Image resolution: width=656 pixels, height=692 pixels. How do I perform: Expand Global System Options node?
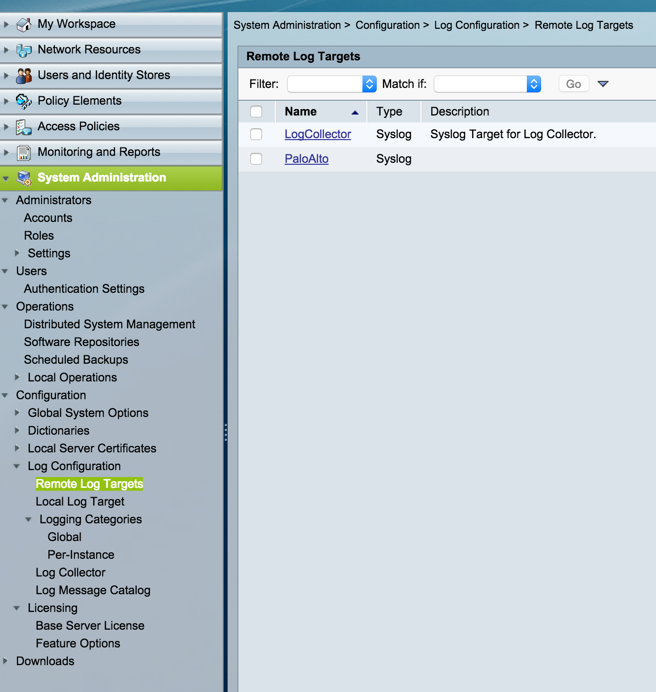(x=17, y=413)
